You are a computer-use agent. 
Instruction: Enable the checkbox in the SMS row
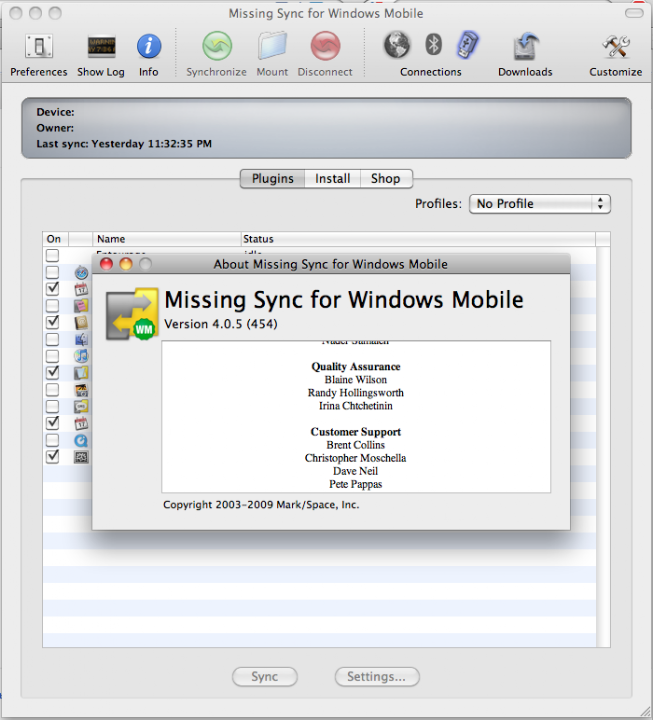(52, 407)
